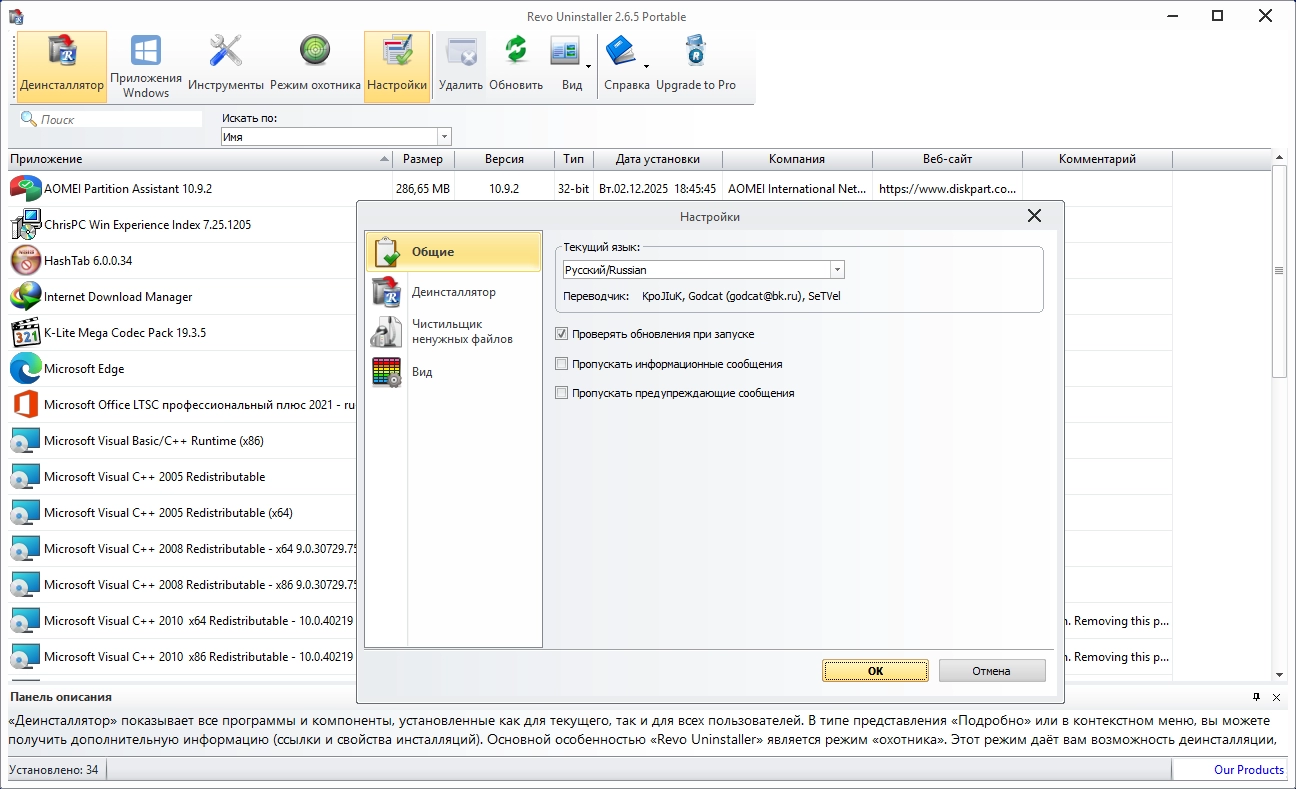Confirm the settings dialog with OK
This screenshot has width=1296, height=789.
[x=876, y=671]
